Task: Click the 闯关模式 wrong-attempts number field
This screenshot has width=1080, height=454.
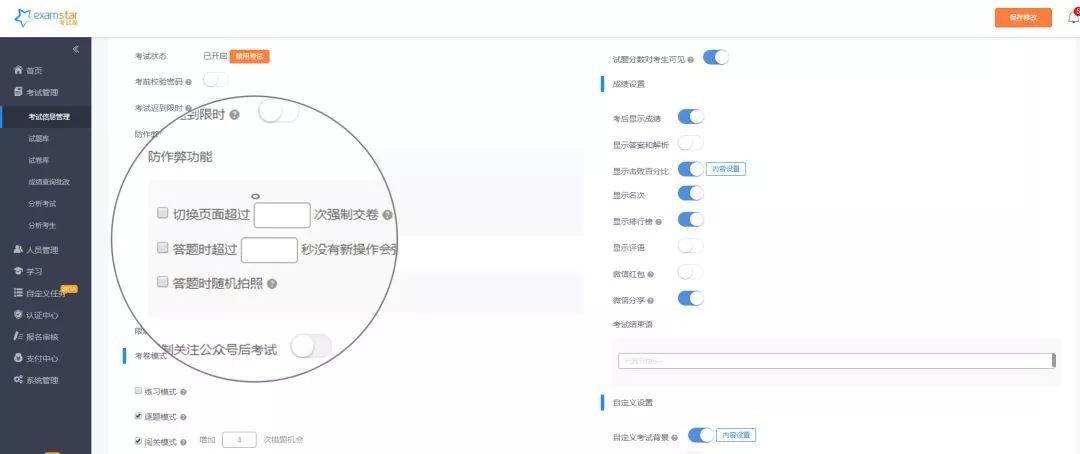Action: tap(239, 440)
